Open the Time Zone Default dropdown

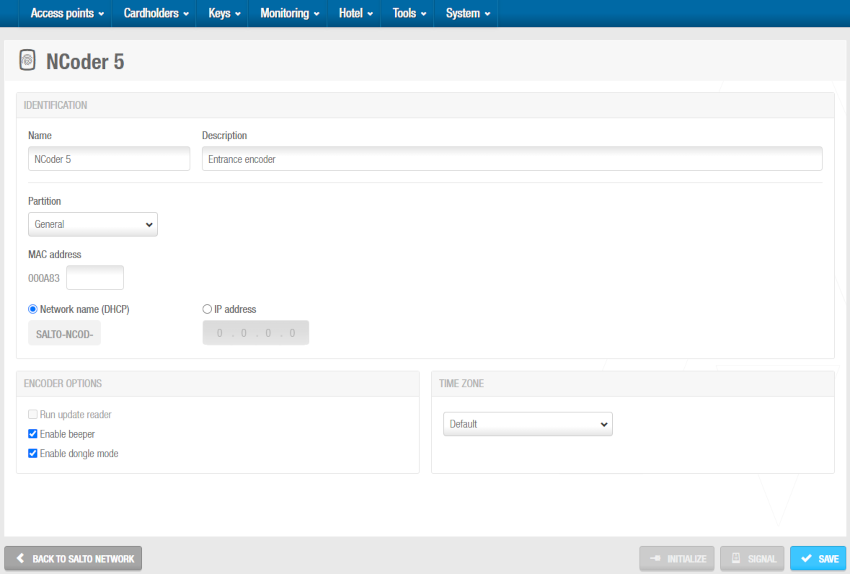pos(527,424)
